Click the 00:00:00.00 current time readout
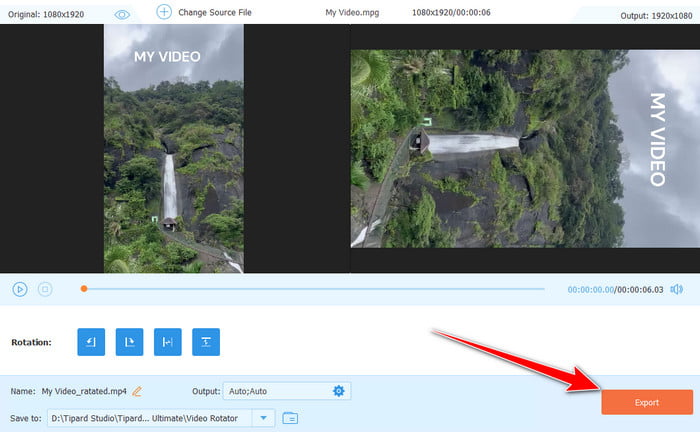 tap(590, 290)
